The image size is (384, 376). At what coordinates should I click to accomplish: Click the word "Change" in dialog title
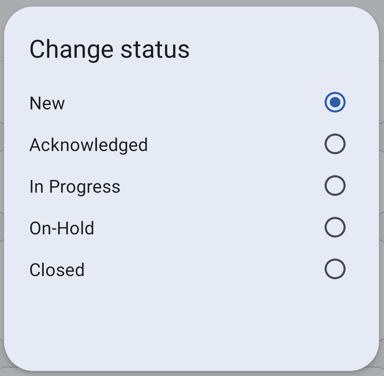72,50
